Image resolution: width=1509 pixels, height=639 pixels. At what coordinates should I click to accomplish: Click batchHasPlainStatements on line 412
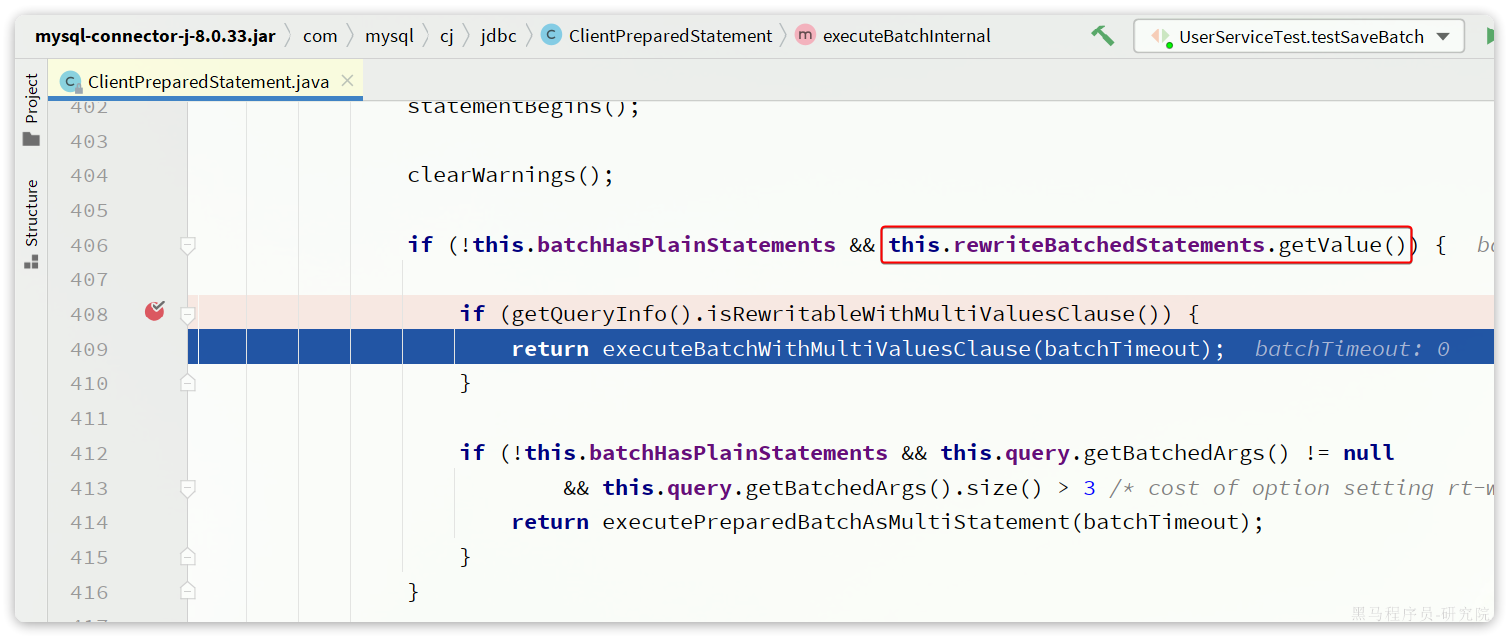738,453
